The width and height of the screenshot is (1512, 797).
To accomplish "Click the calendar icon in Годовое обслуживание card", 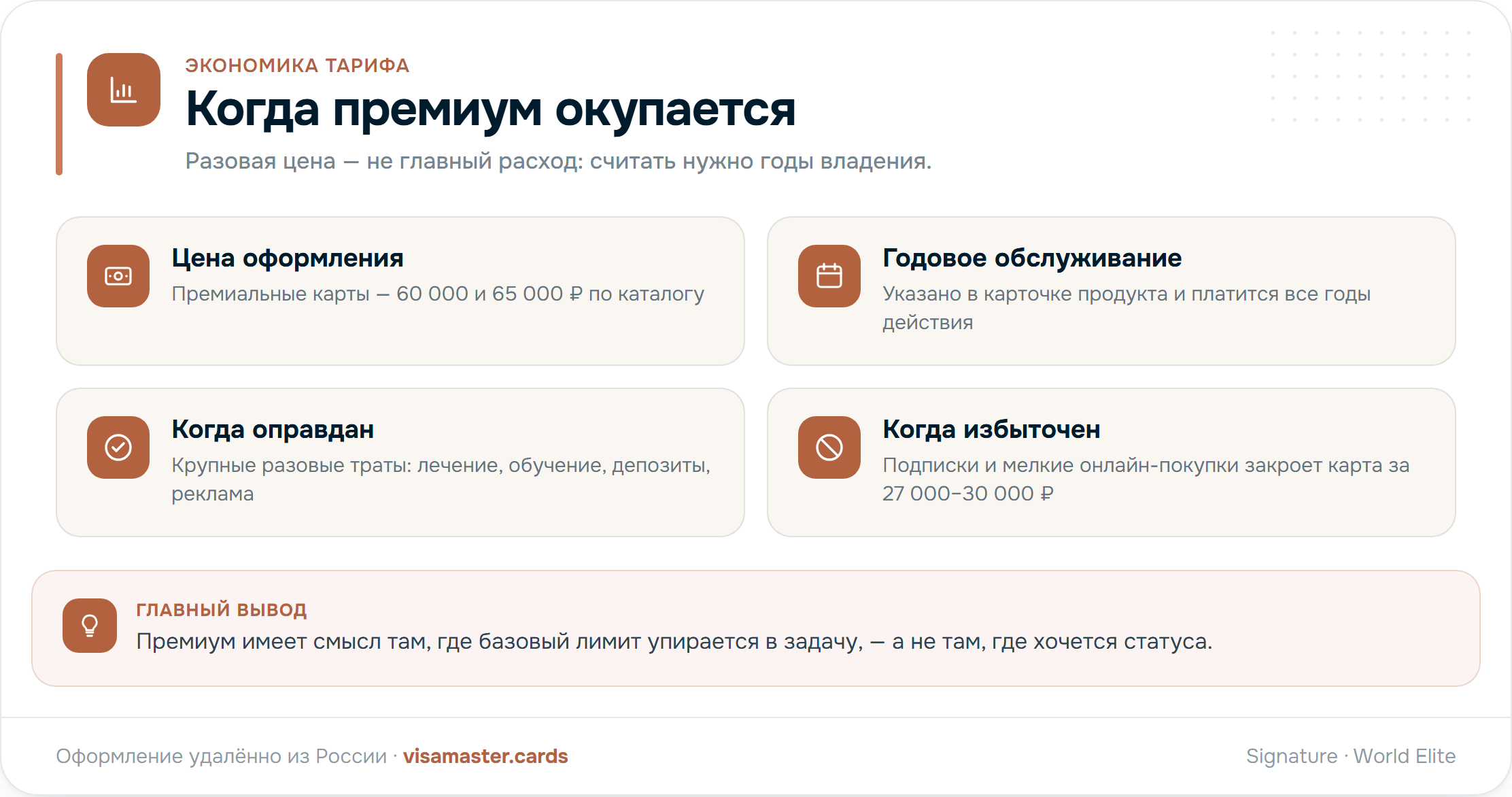I will [829, 276].
